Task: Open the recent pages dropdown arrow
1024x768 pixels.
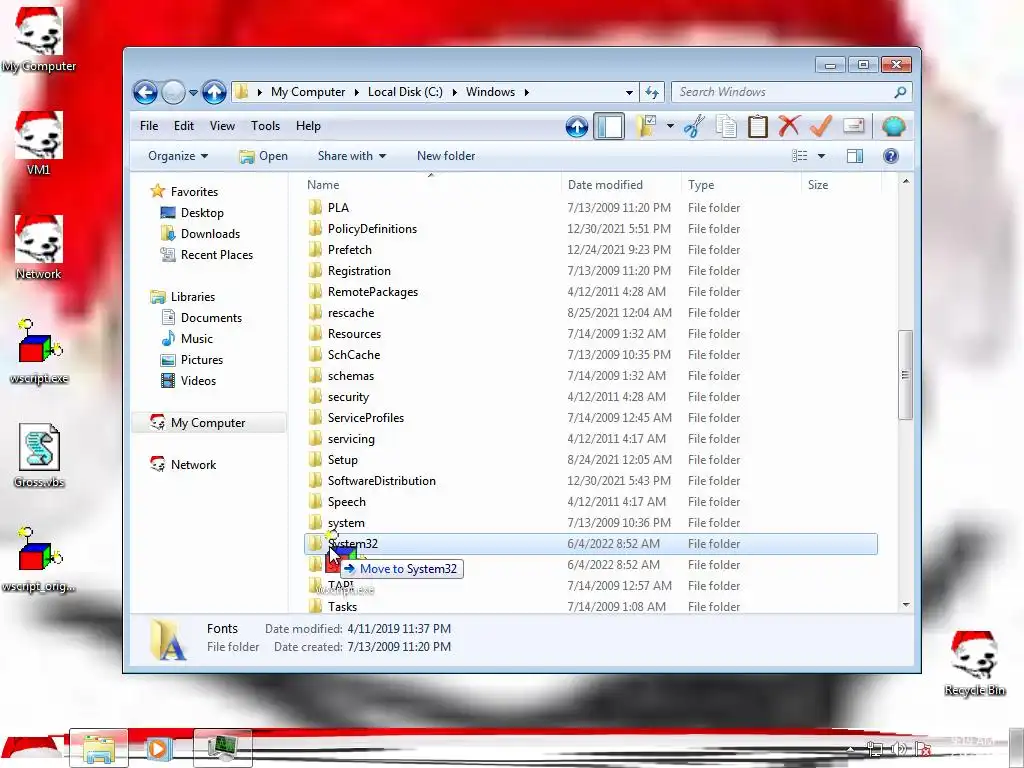Action: click(x=193, y=93)
